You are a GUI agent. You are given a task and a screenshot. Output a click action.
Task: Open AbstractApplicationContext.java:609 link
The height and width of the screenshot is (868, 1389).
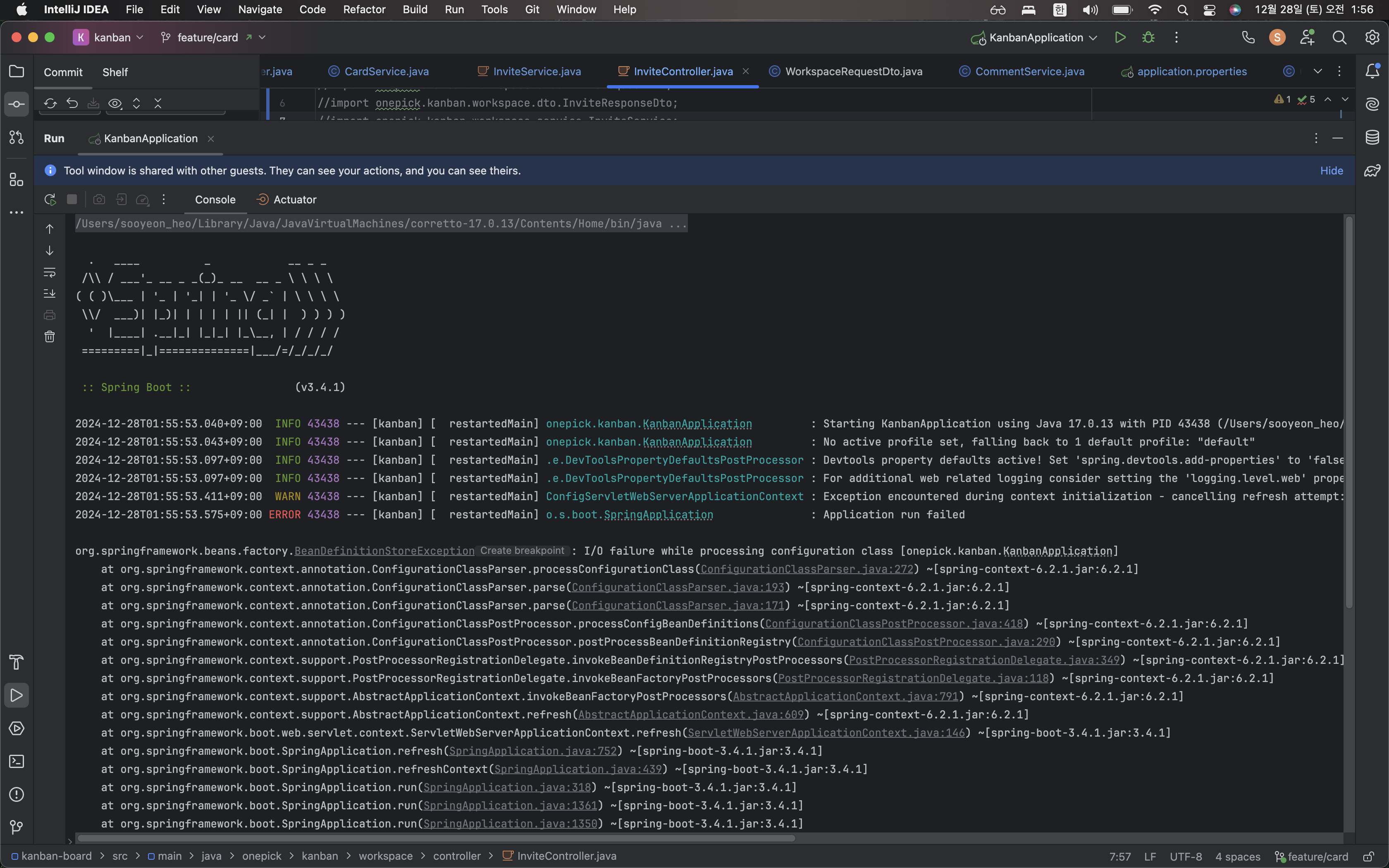(x=691, y=715)
